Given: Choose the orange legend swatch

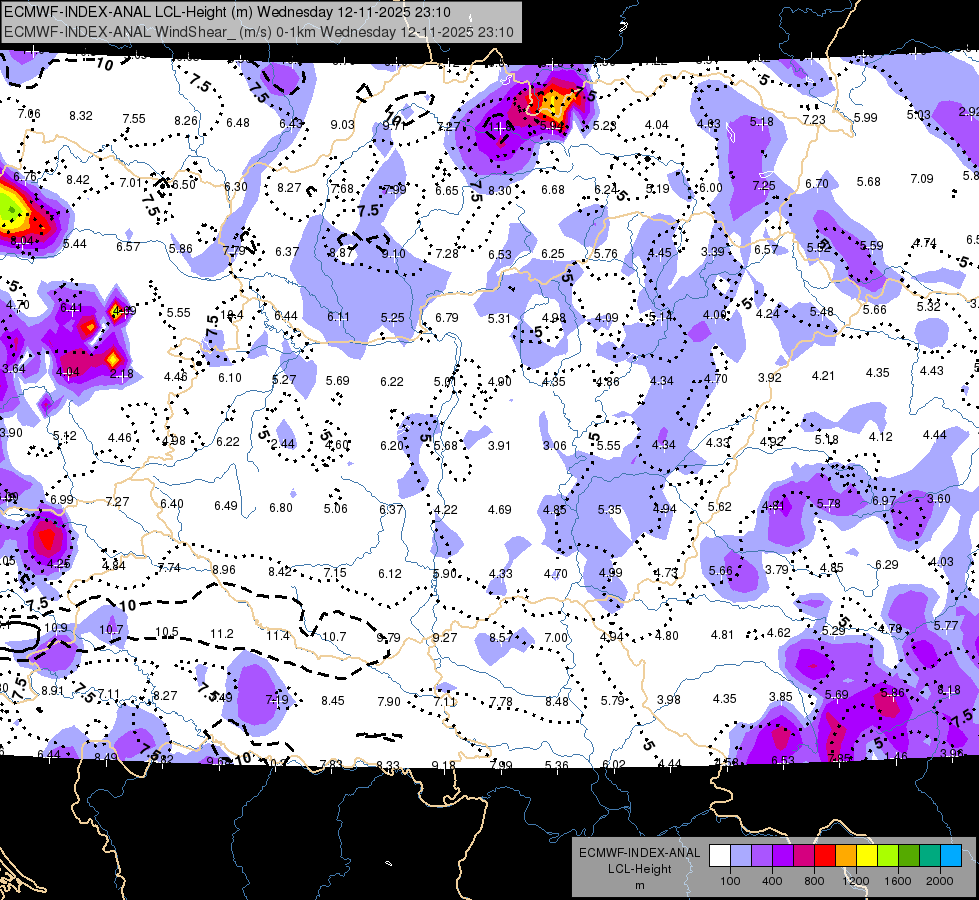Looking at the screenshot, I should pyautogui.click(x=846, y=855).
